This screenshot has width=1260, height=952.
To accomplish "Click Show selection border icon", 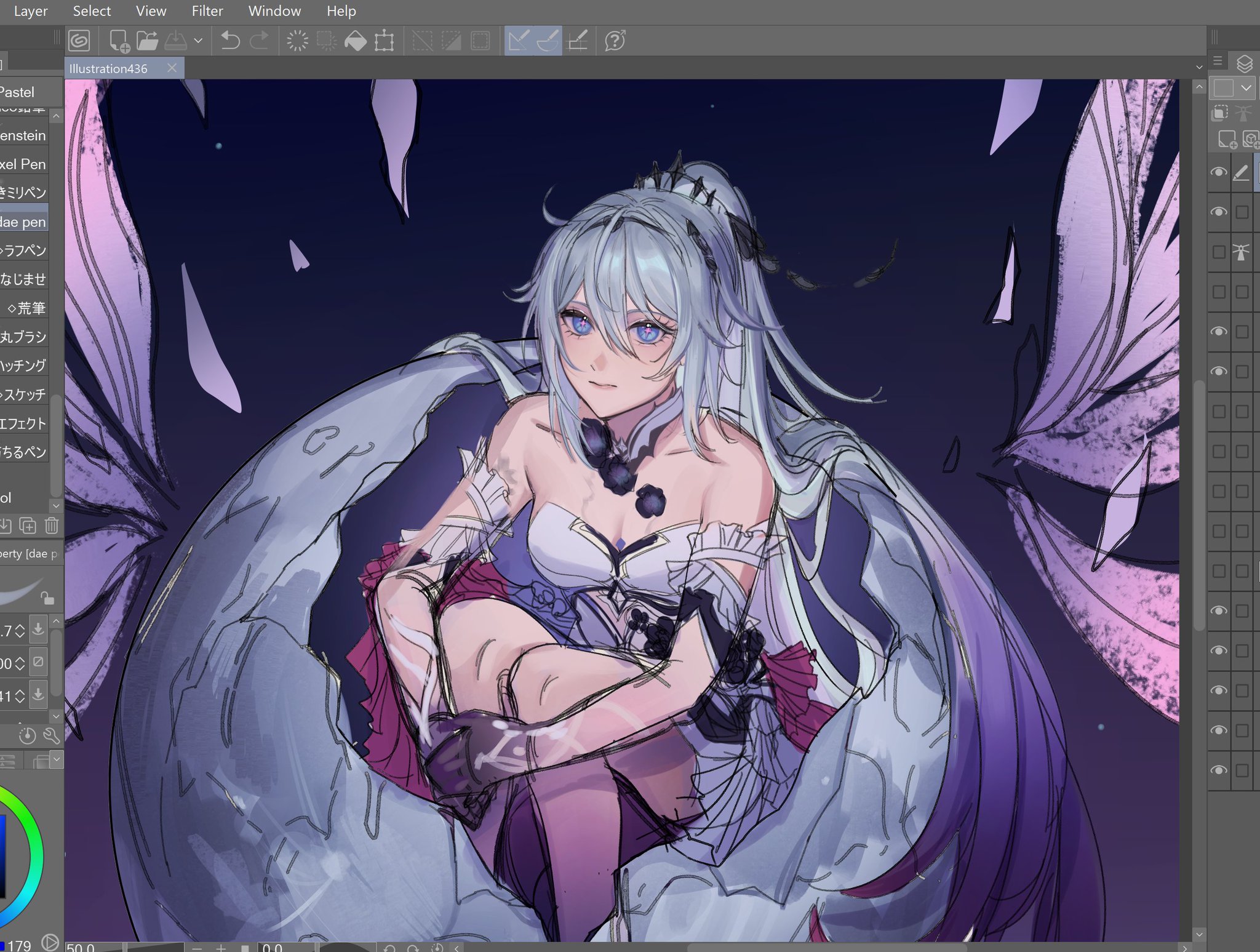I will click(480, 41).
